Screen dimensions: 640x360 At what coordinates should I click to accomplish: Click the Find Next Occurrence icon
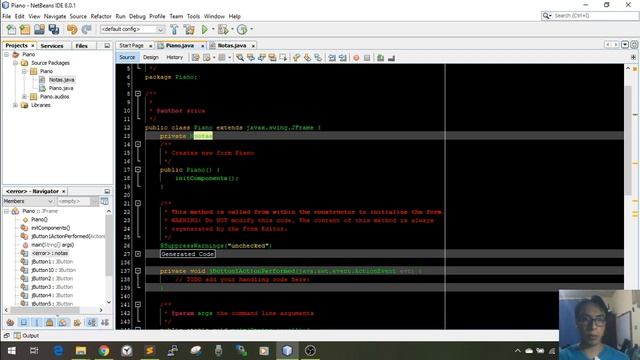click(x=262, y=58)
